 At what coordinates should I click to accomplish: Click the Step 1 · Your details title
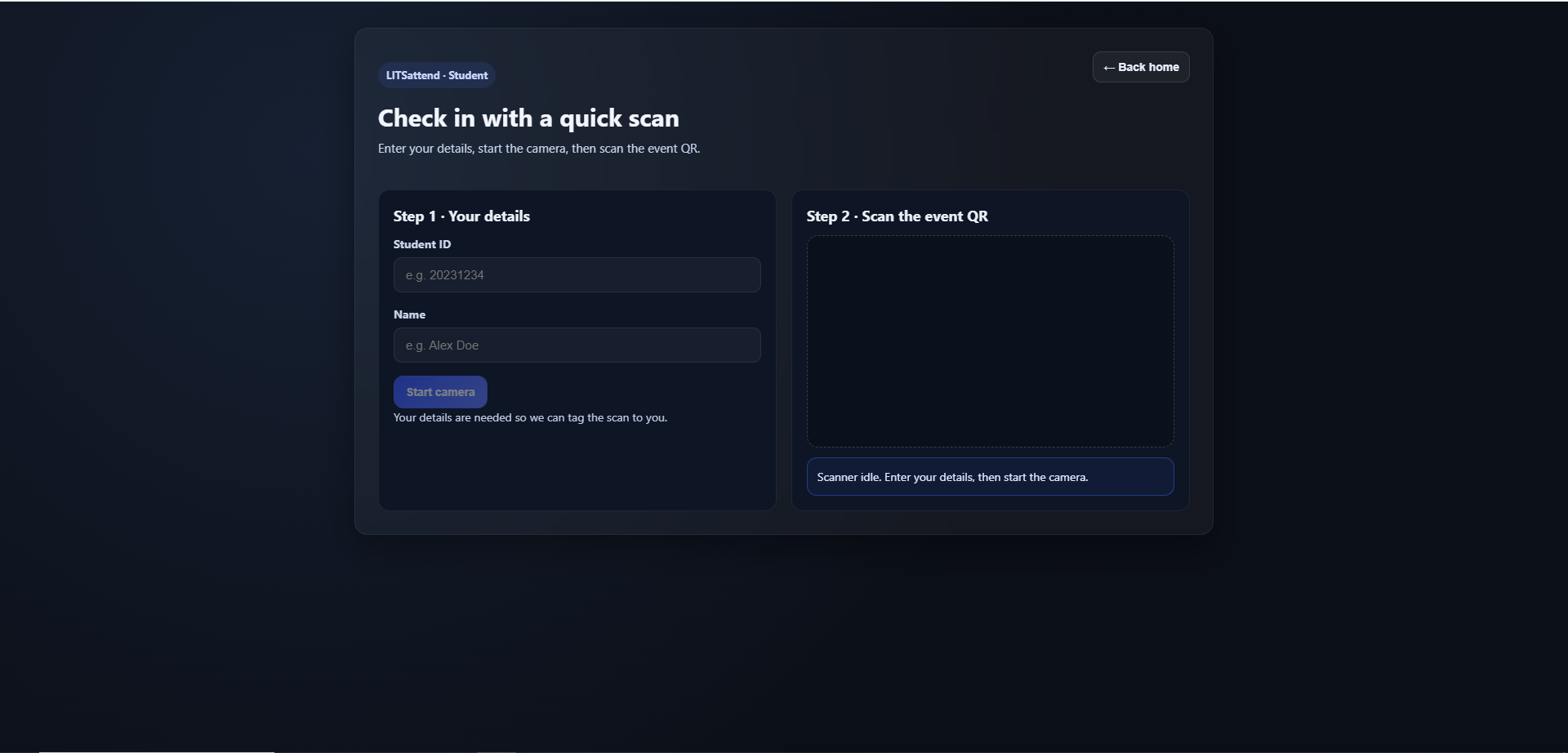pos(461,216)
